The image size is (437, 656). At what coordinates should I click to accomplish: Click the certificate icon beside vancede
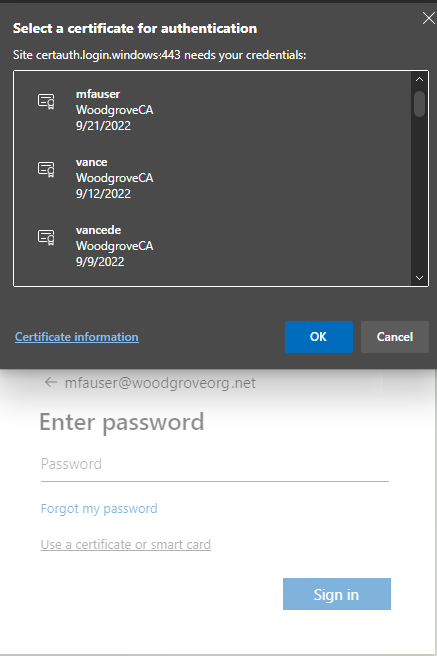(46, 237)
